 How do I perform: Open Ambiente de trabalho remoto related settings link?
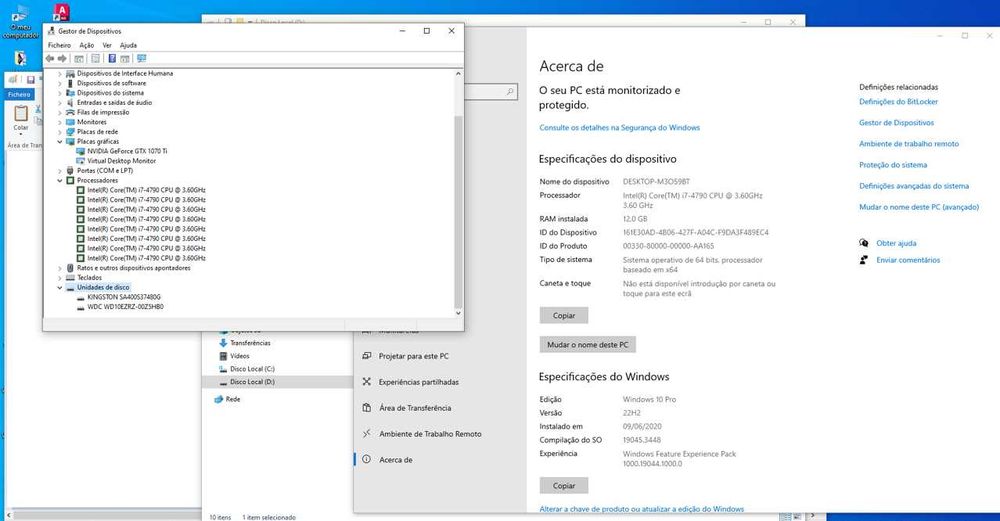tap(909, 143)
